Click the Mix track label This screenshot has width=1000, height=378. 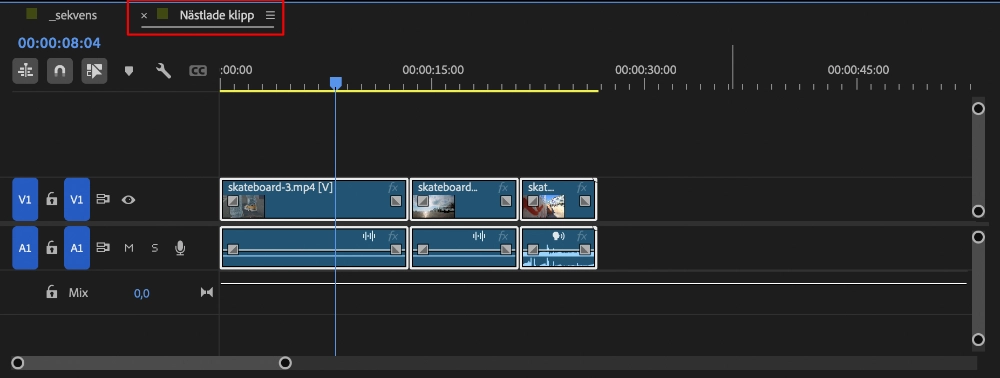click(78, 293)
